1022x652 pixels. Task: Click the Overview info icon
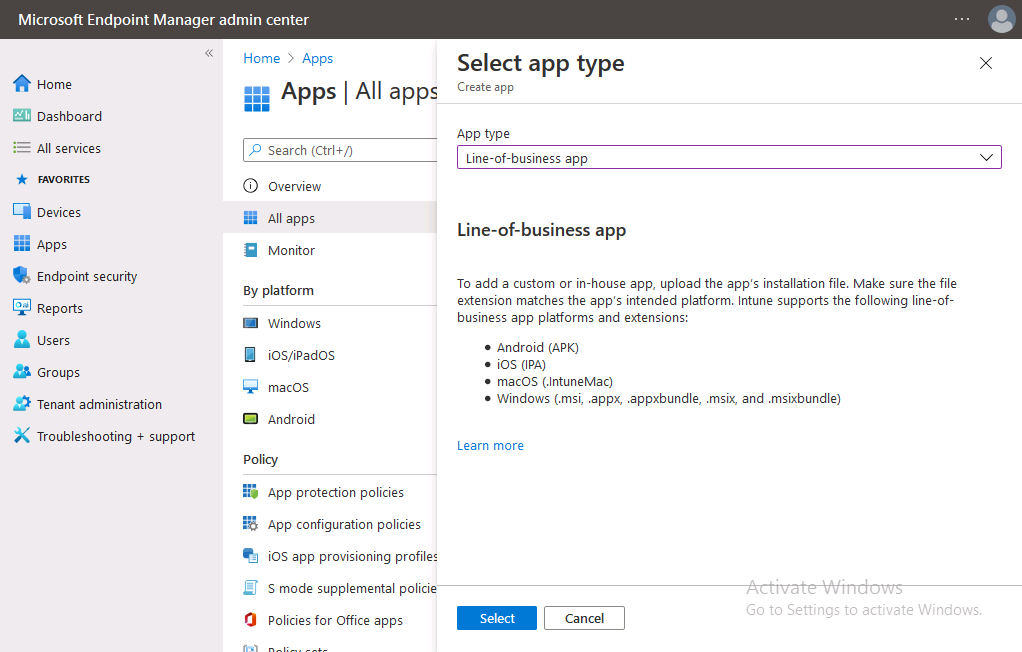[250, 186]
